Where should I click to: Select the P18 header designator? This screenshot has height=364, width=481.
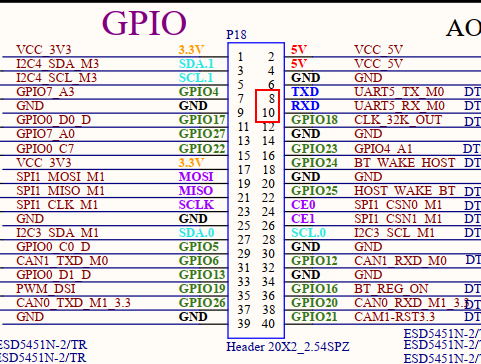[x=236, y=34]
